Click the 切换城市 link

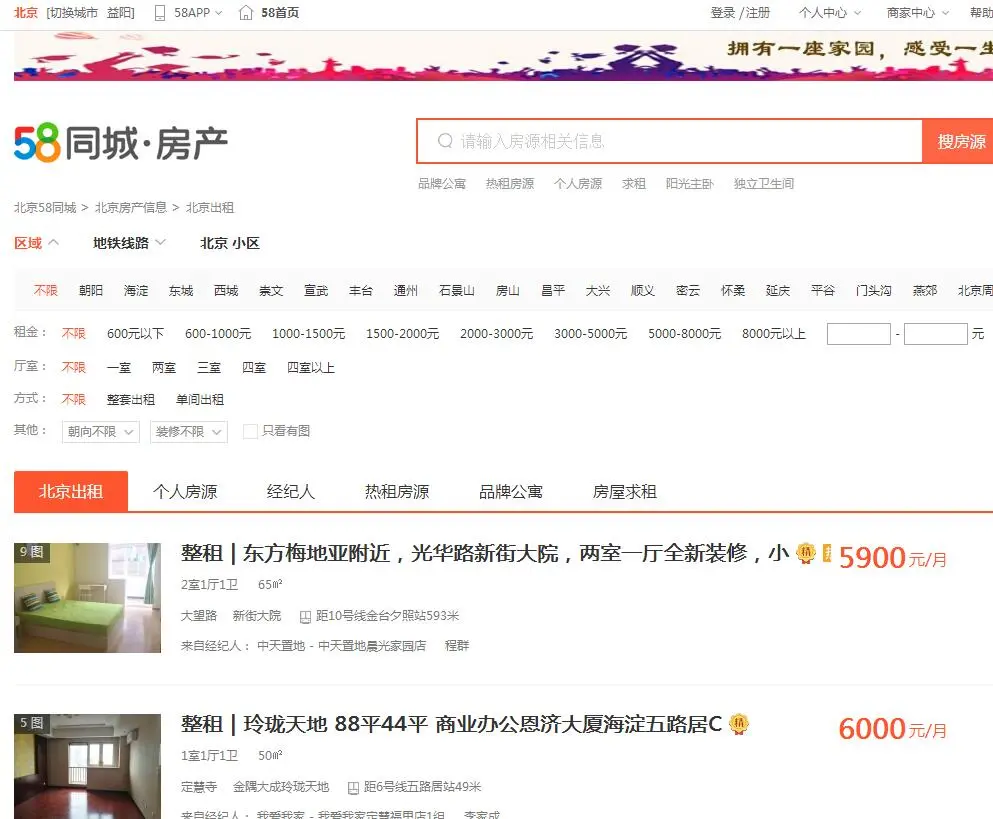pyautogui.click(x=73, y=13)
